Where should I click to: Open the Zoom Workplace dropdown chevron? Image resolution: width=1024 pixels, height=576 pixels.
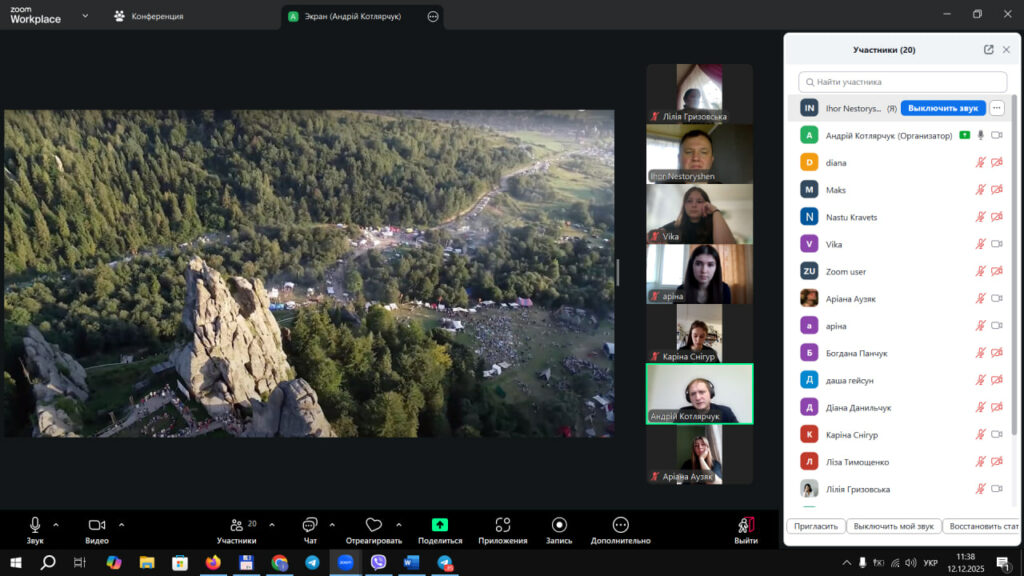(x=85, y=16)
